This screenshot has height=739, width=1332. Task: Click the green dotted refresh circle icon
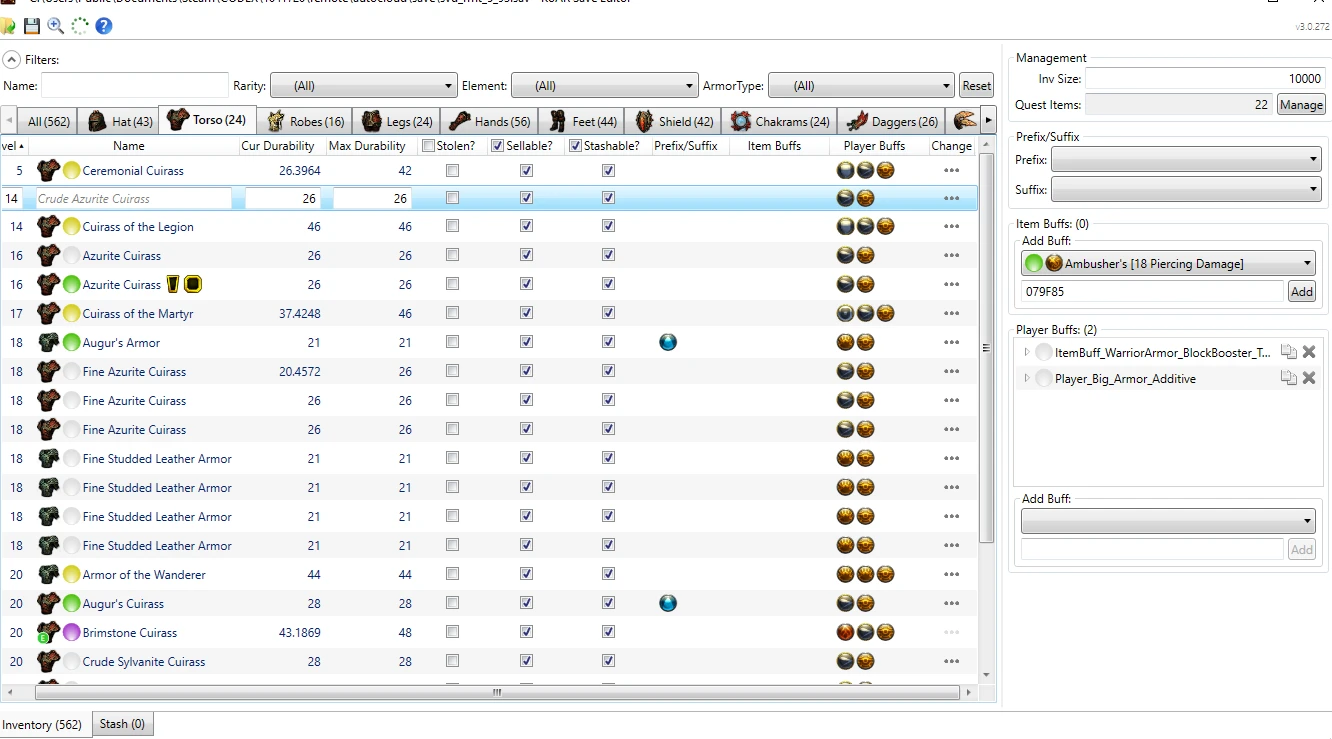click(x=80, y=26)
